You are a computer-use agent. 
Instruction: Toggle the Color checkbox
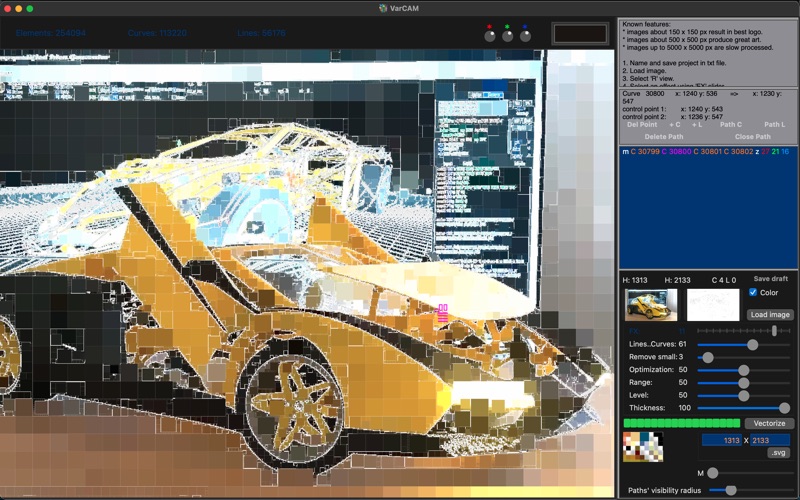coord(753,292)
